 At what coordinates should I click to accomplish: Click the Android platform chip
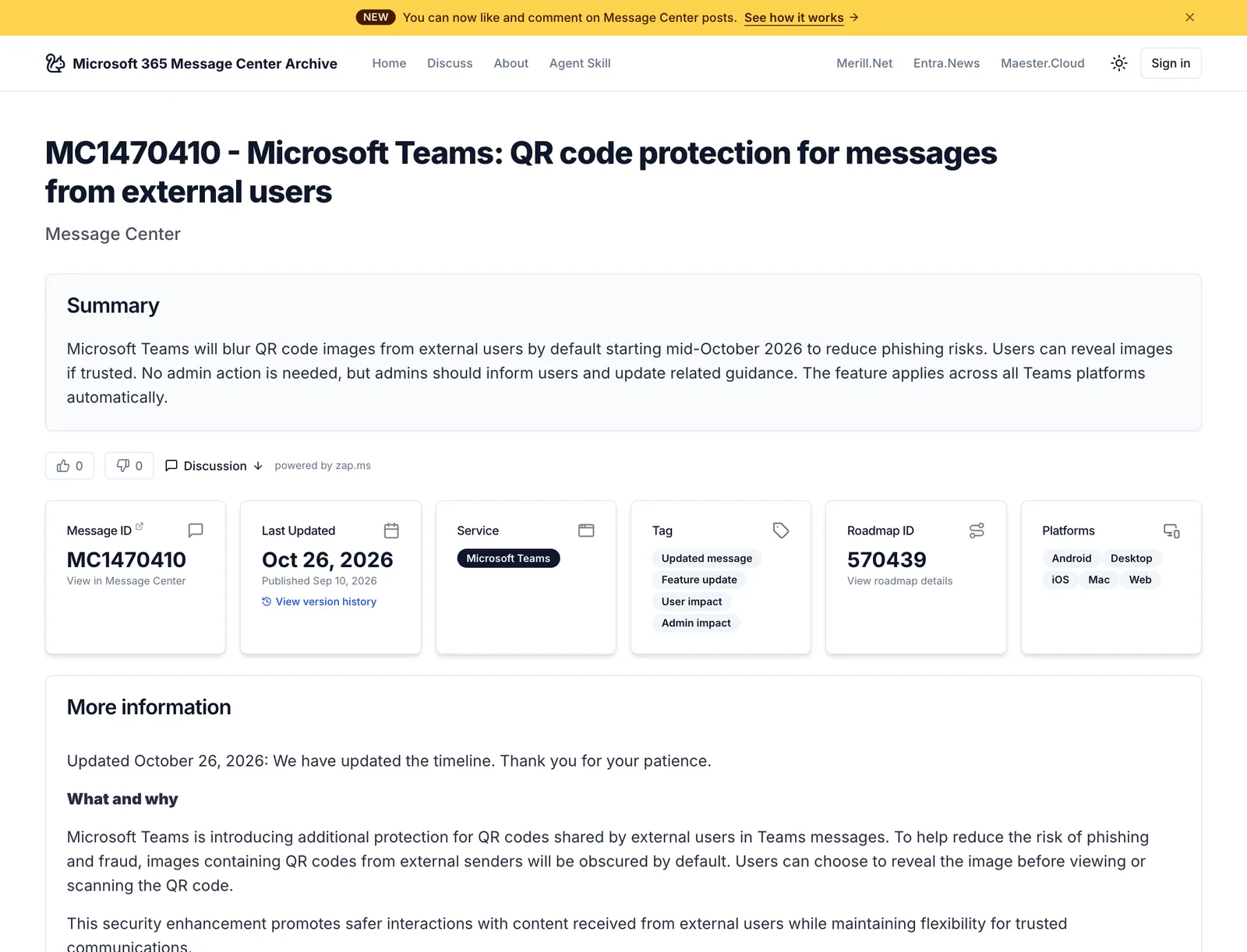point(1071,559)
